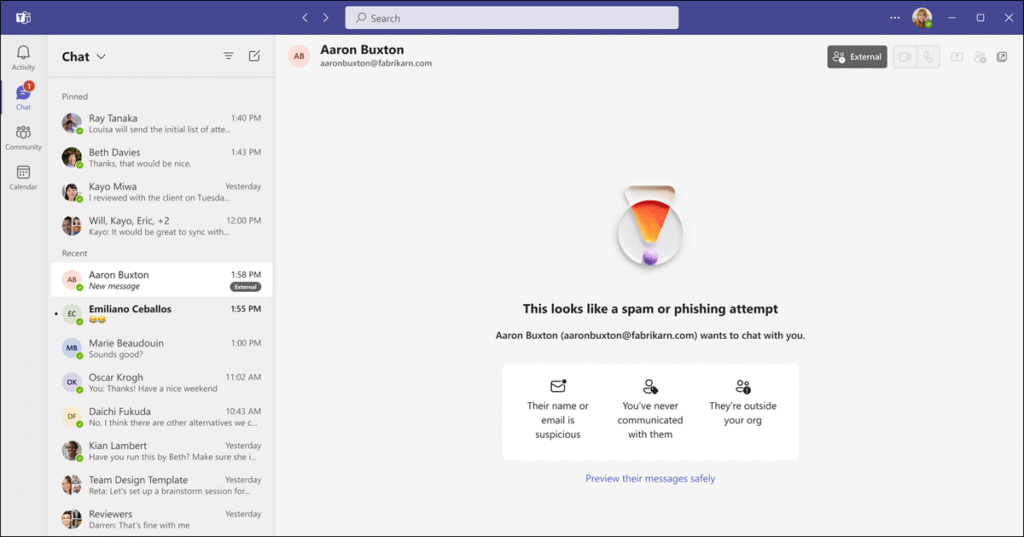Click aaronbuxton@fabrikarn.com under header name
Viewport: 1024px width, 537px height.
376,63
